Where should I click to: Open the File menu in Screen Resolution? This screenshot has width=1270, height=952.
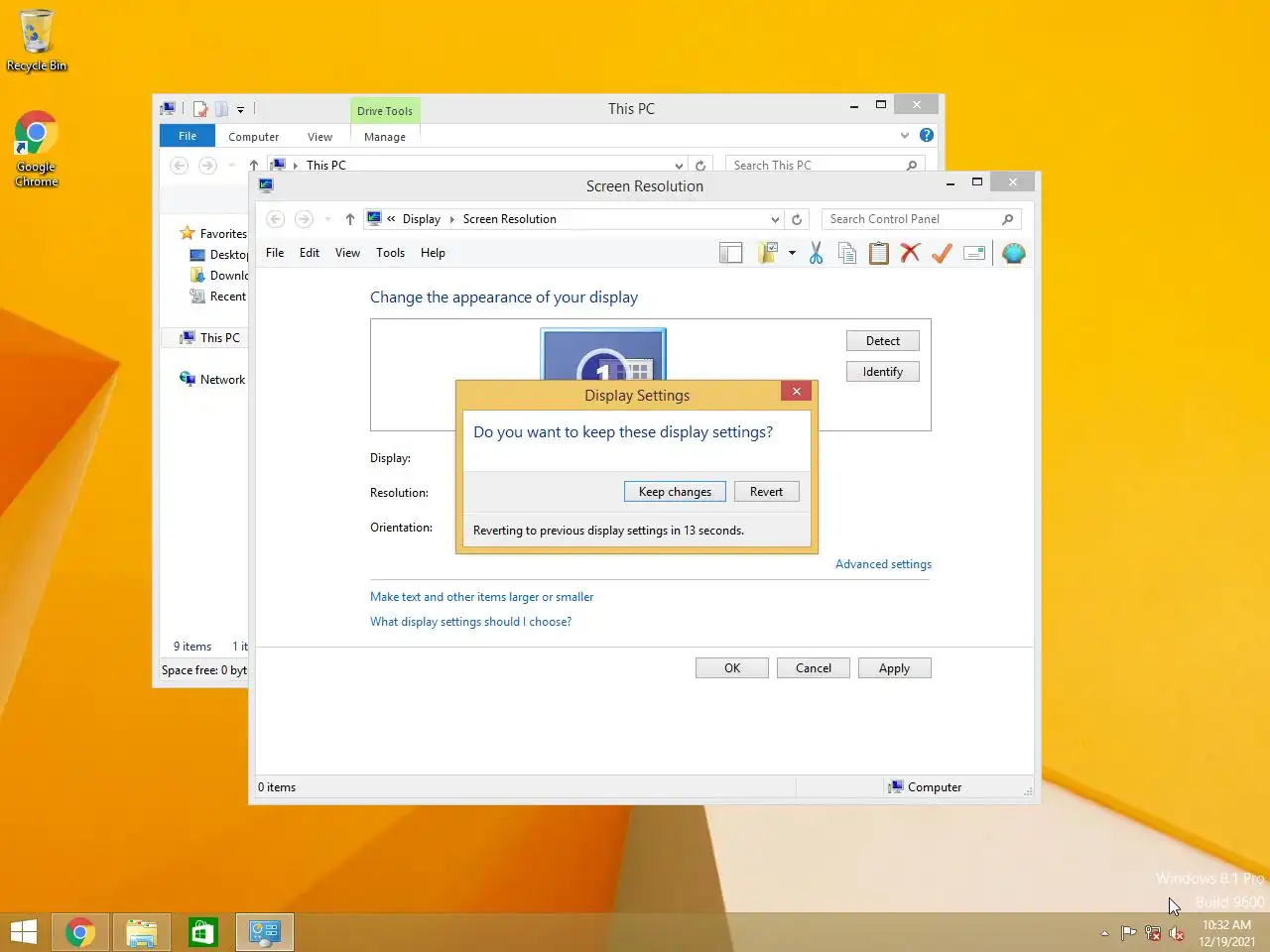(x=275, y=253)
